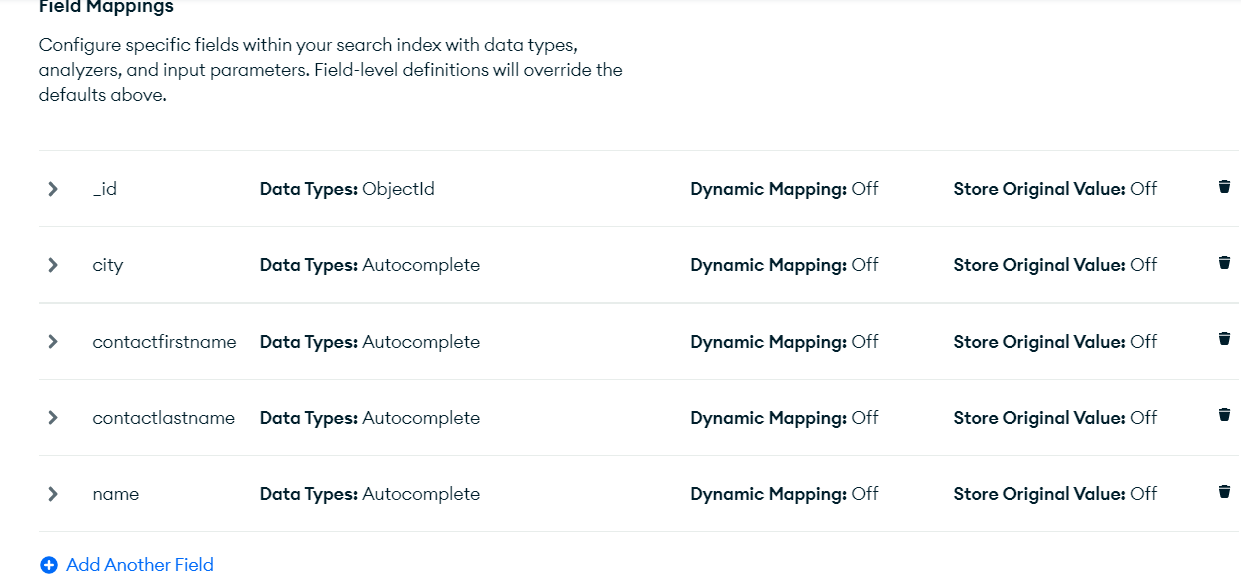Select the name field label
Image resolution: width=1241 pixels, height=574 pixels.
(116, 494)
